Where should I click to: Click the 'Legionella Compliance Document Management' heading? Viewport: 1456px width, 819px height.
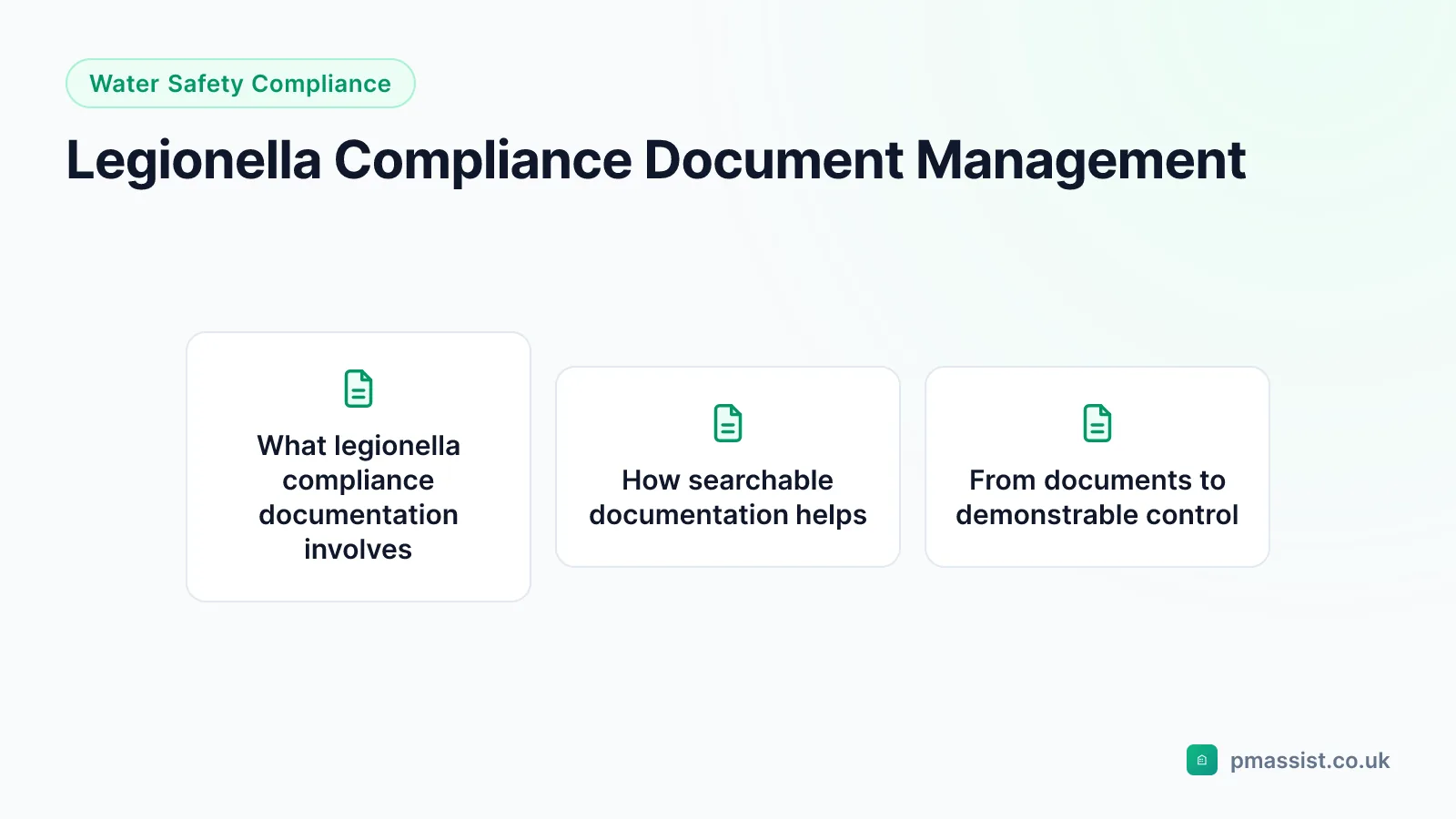click(x=655, y=160)
